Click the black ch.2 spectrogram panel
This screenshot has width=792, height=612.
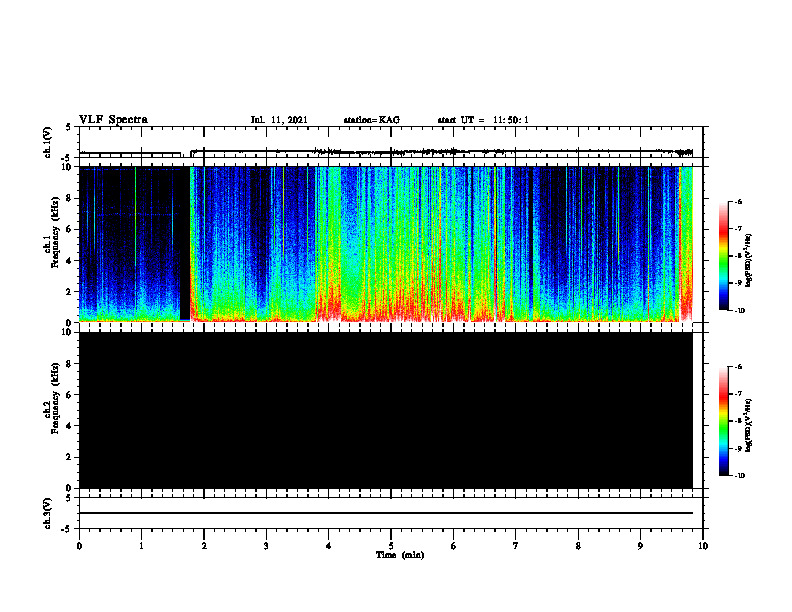(386, 410)
